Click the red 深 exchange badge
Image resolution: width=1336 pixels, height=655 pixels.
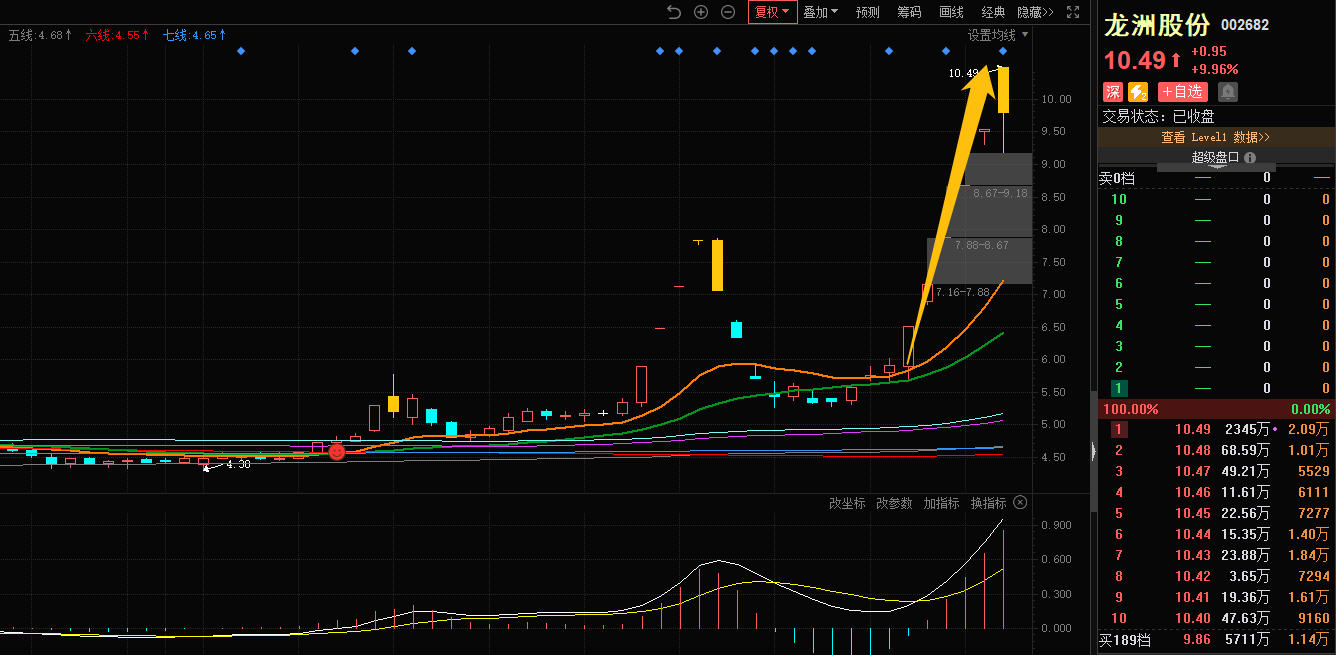1112,92
